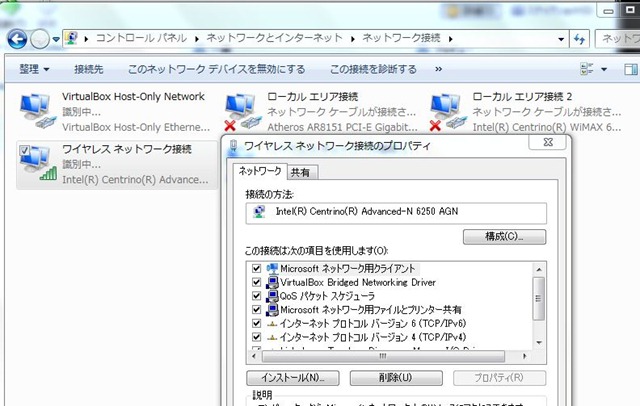Image resolution: width=640 pixels, height=406 pixels.
Task: Click the refresh button beside address bar
Action: 579,39
